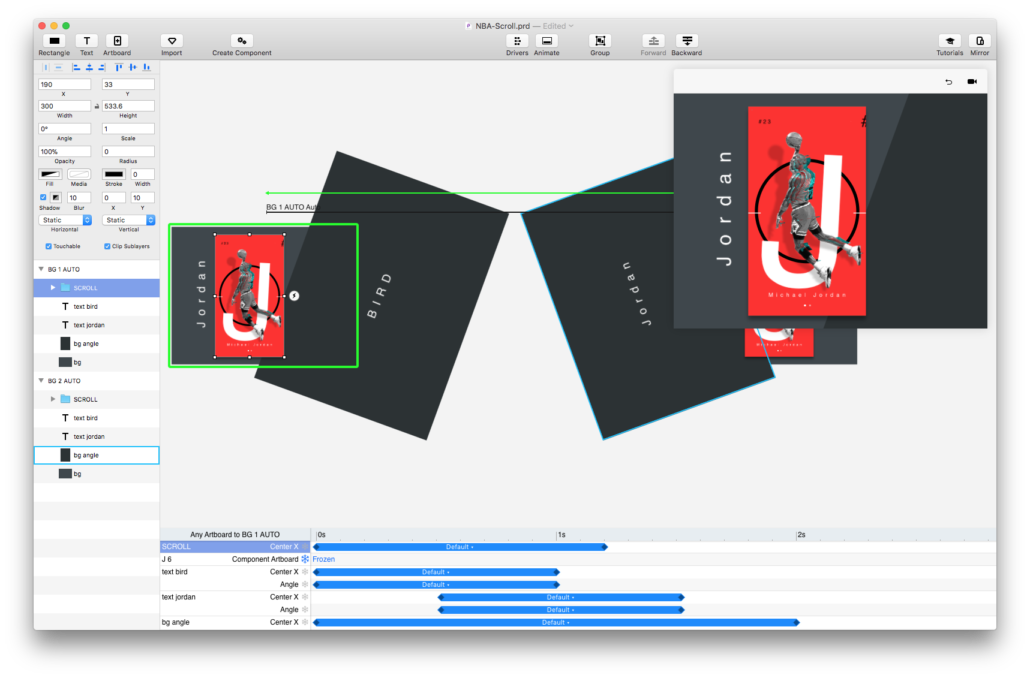Open the document title dropdown chevron
This screenshot has height=678, width=1030.
click(x=571, y=26)
